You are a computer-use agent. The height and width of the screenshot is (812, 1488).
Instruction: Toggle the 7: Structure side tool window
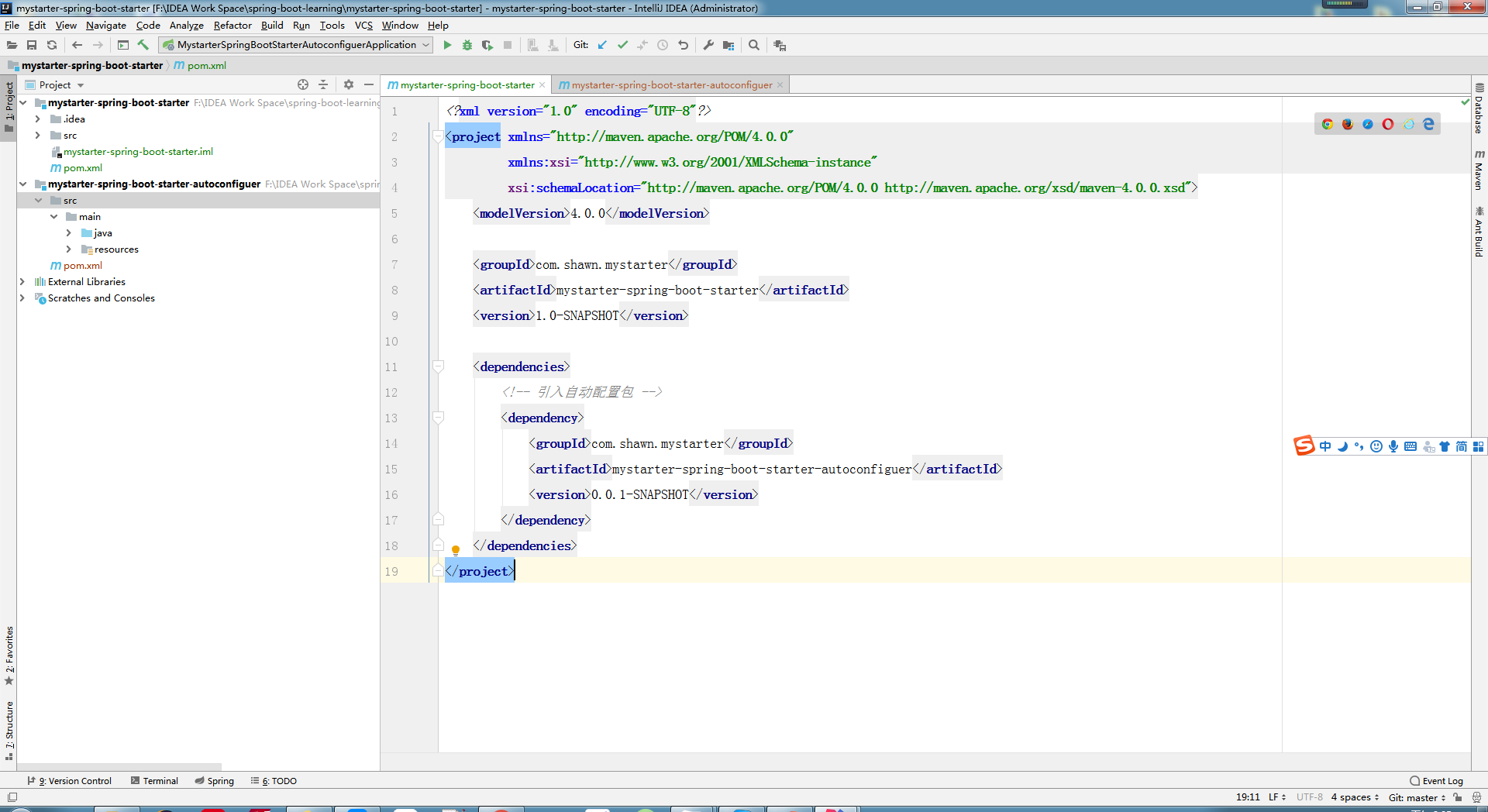point(9,730)
